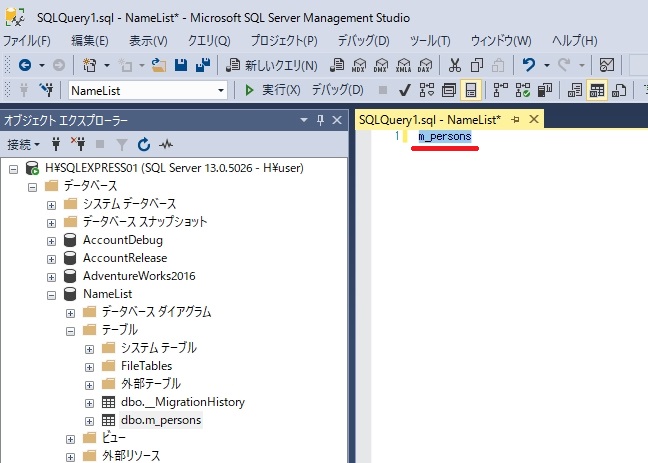Open the 接続 connect dropdown
This screenshot has width=648, height=463.
[x=24, y=145]
